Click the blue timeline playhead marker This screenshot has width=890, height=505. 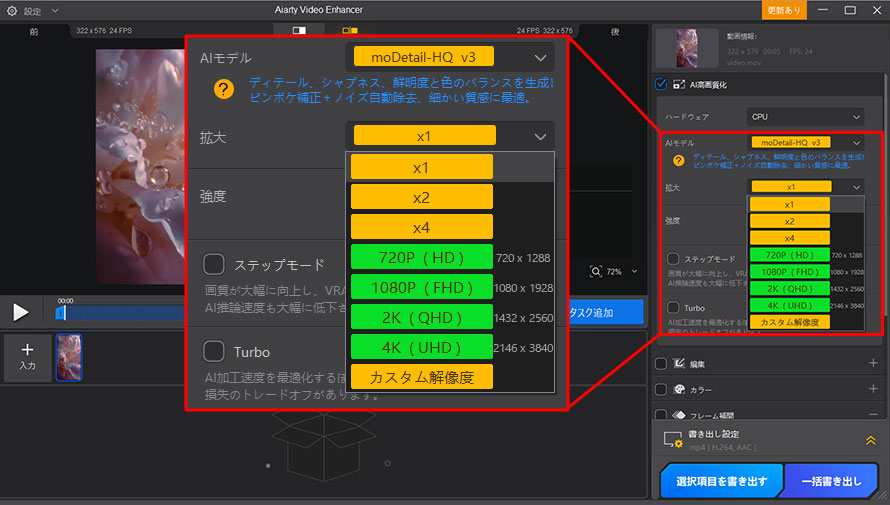pos(61,313)
